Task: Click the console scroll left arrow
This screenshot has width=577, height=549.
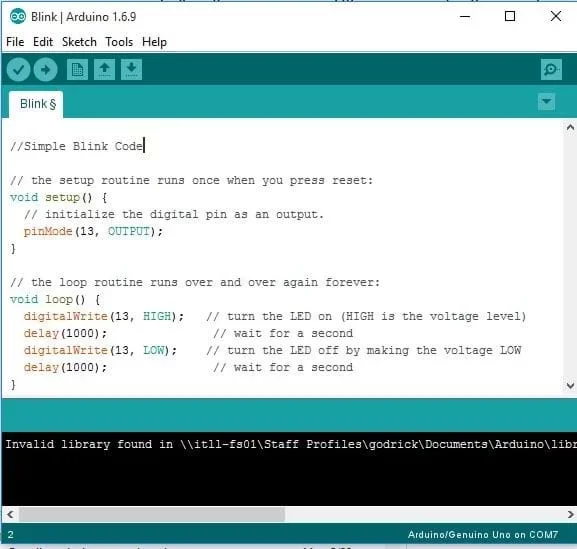Action: coord(10,514)
